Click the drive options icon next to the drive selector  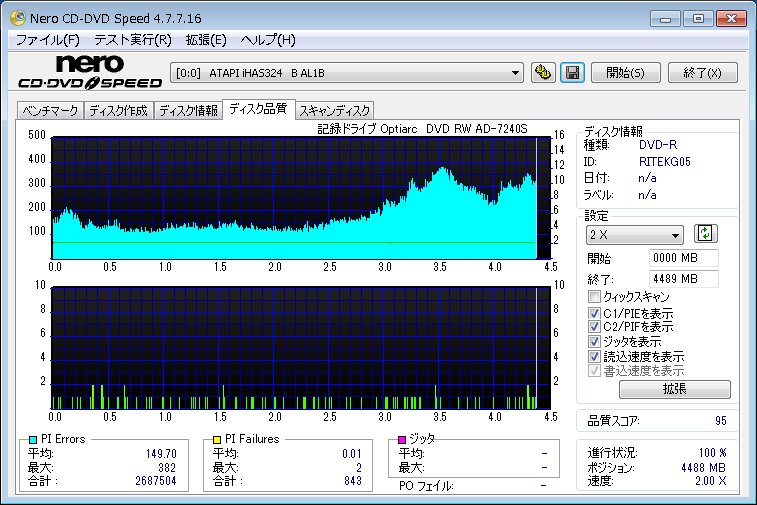(543, 73)
